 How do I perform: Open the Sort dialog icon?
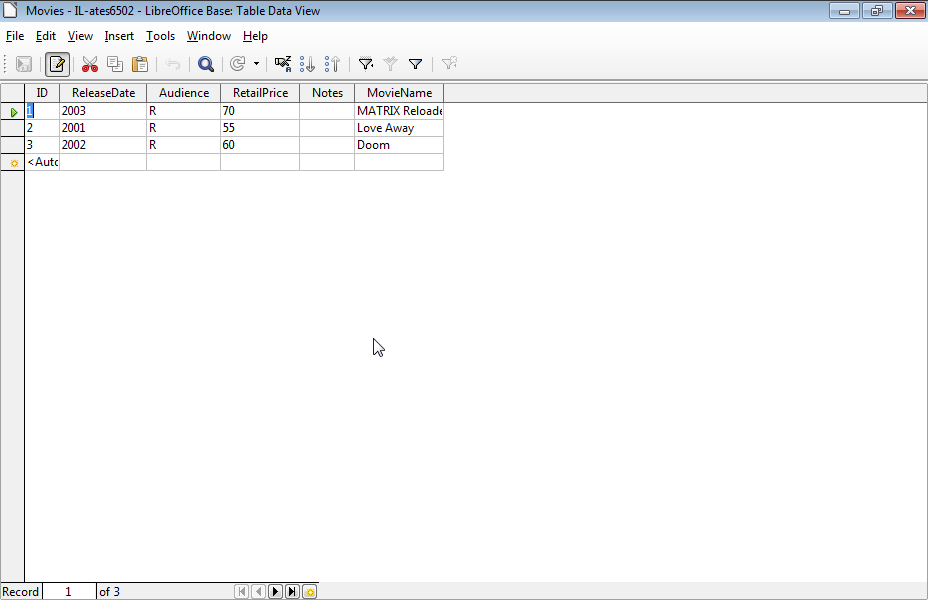click(283, 64)
